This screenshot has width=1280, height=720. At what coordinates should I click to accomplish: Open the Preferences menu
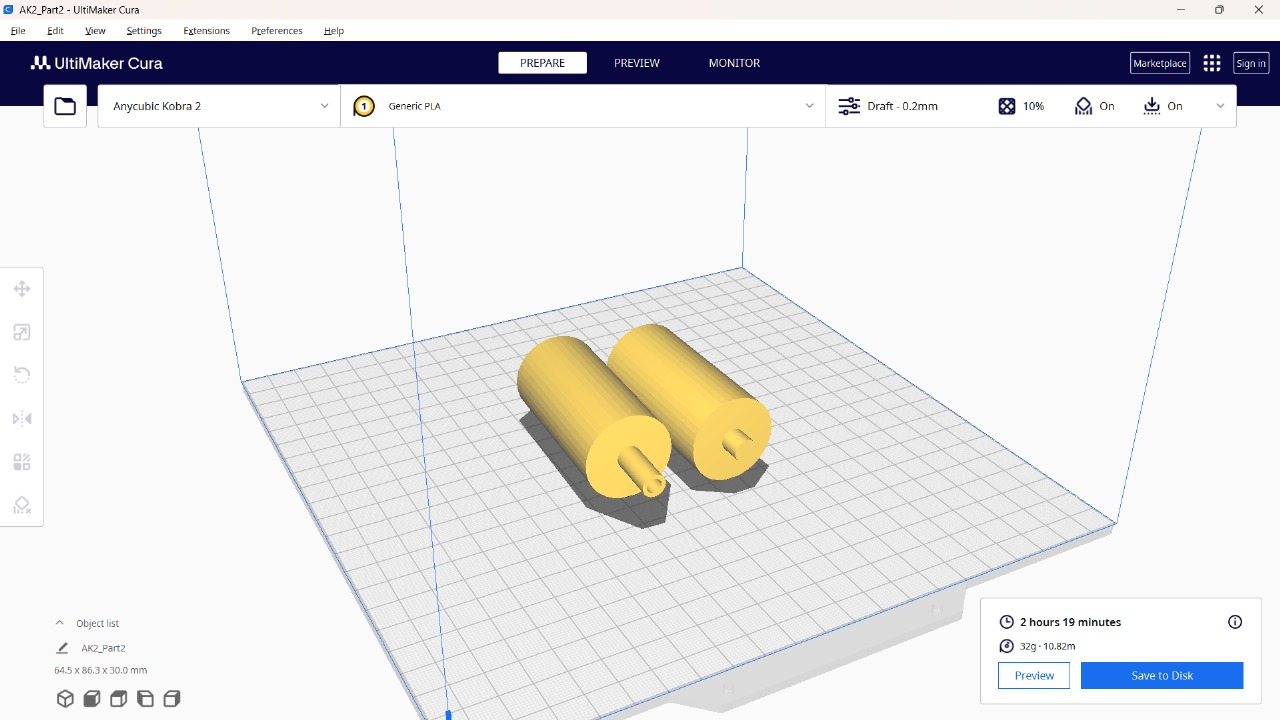(277, 31)
